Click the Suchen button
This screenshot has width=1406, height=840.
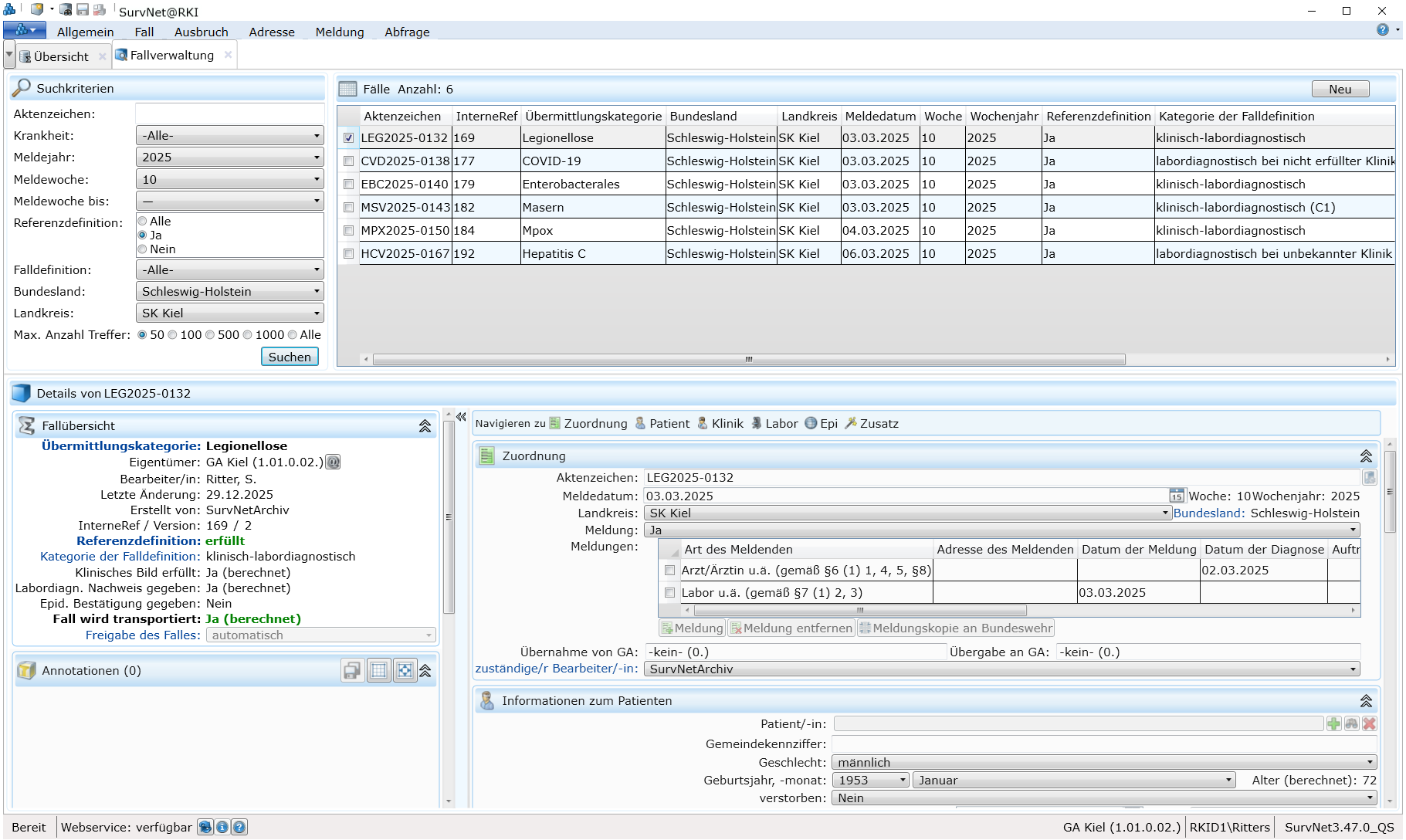coord(290,357)
